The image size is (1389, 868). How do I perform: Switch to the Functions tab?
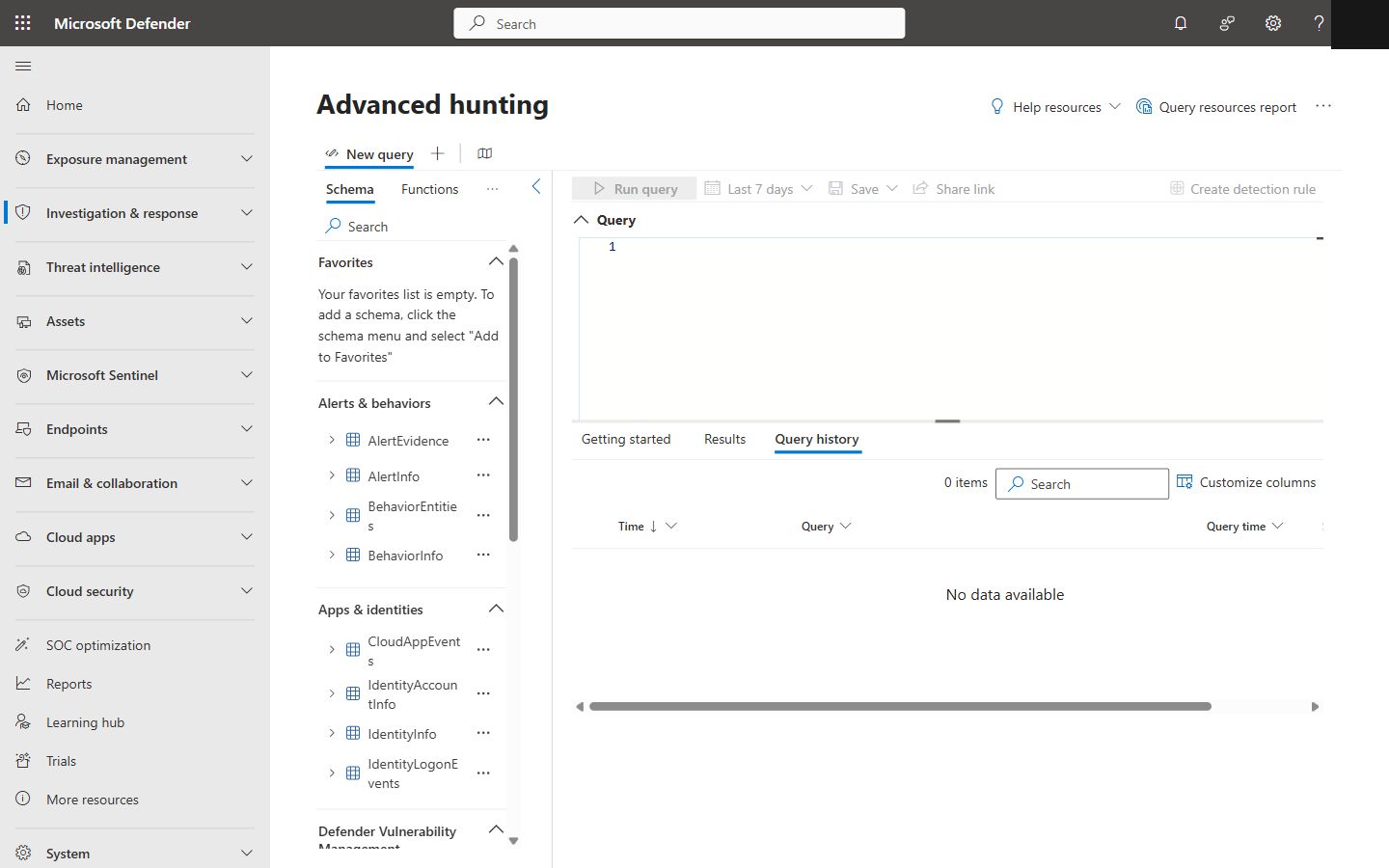click(429, 189)
